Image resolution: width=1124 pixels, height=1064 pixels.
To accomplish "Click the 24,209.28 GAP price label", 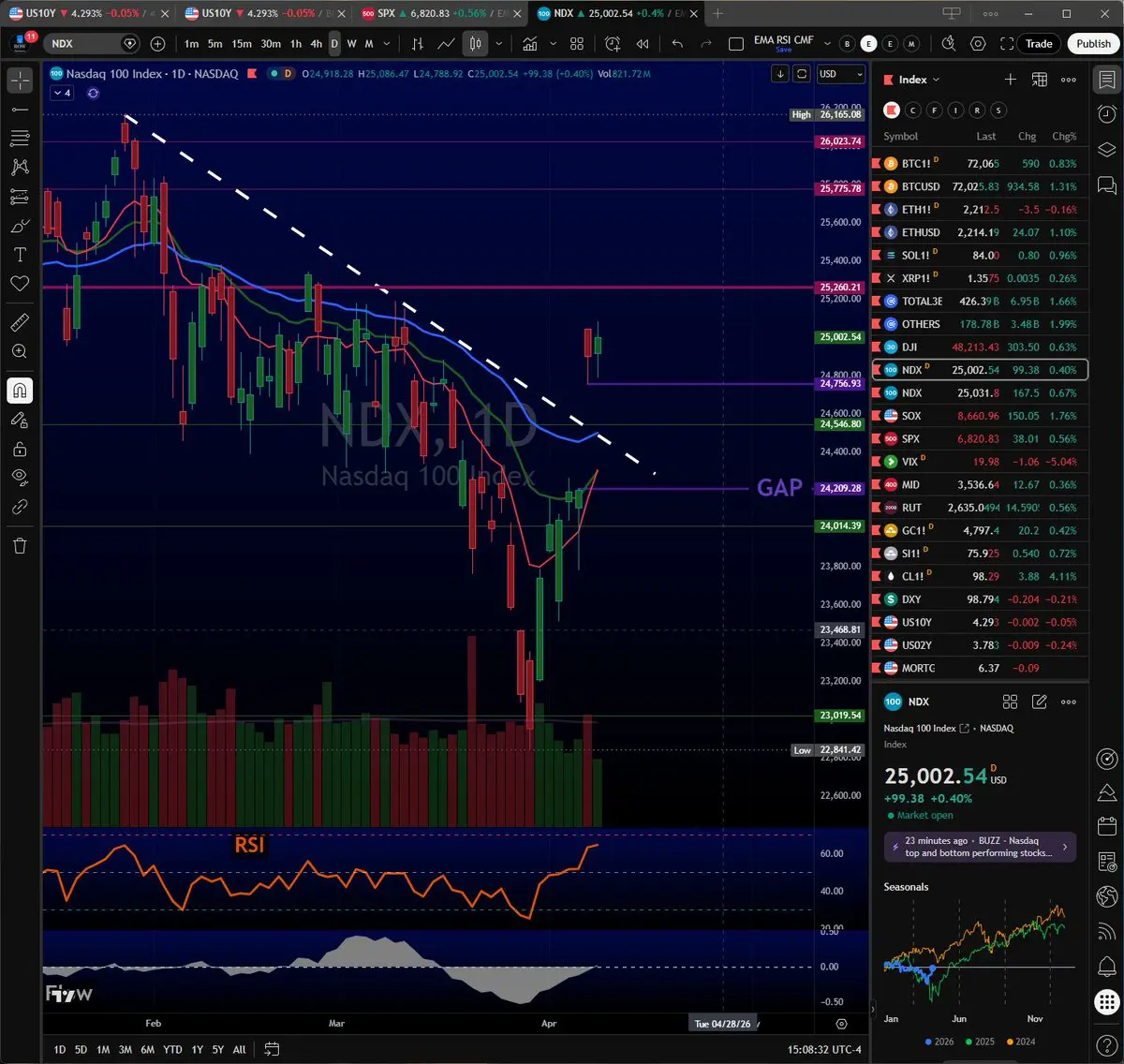I will click(840, 488).
